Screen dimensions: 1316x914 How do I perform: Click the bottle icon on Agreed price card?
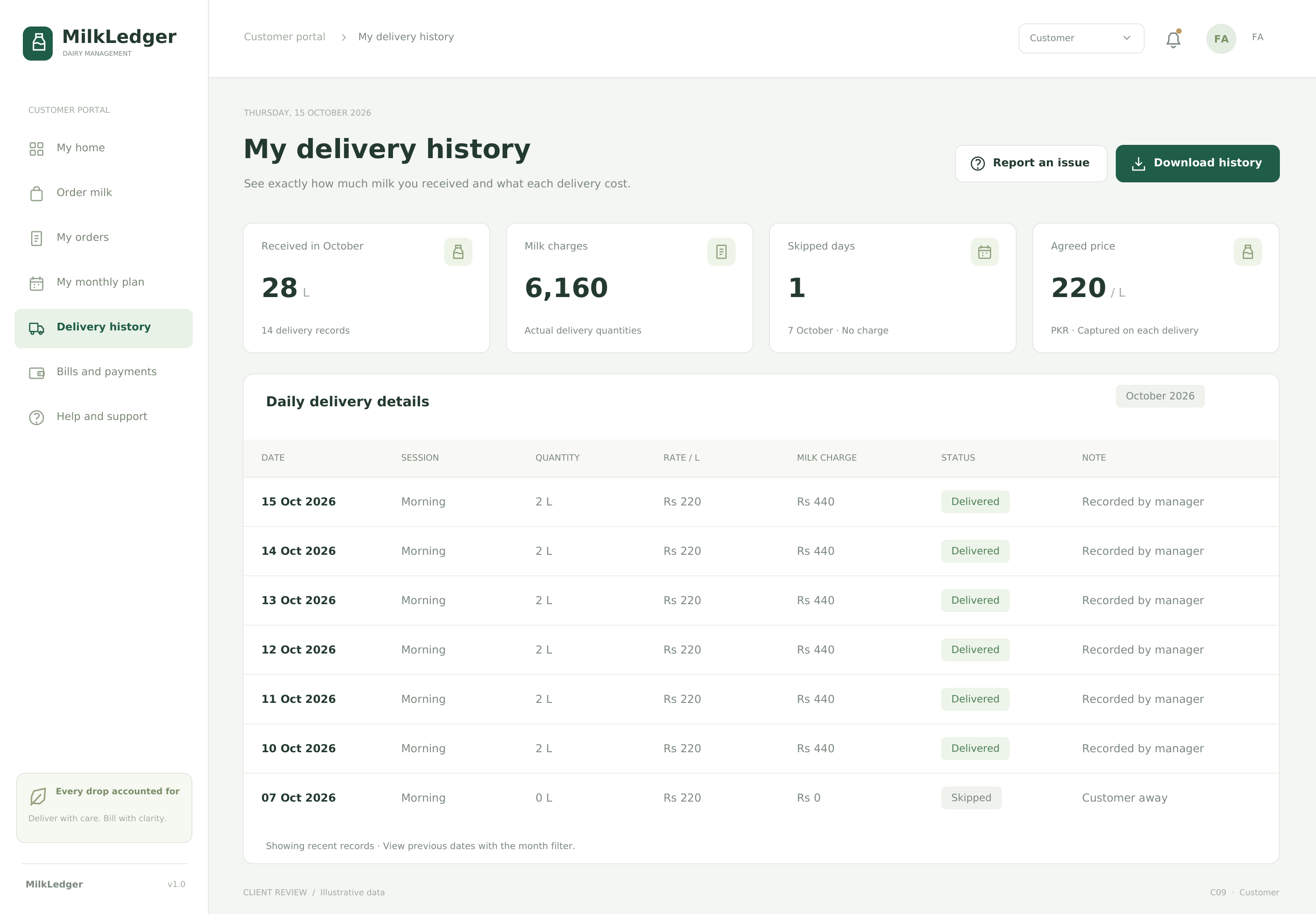click(x=1247, y=252)
